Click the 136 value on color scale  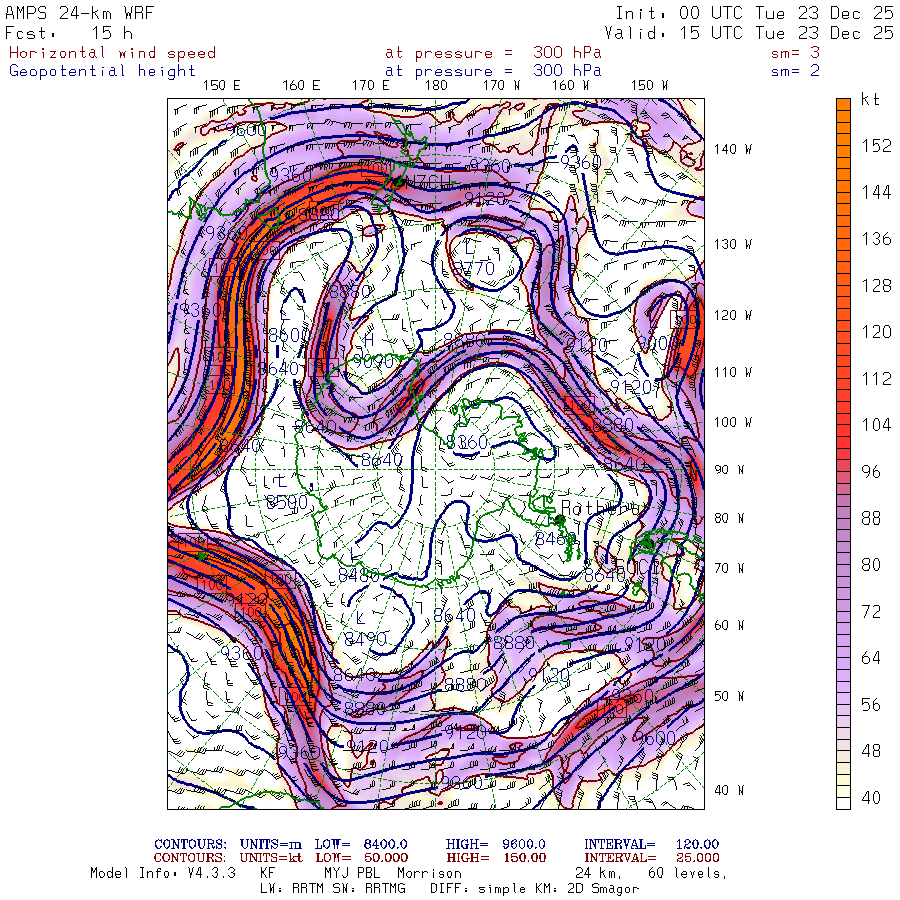click(876, 239)
